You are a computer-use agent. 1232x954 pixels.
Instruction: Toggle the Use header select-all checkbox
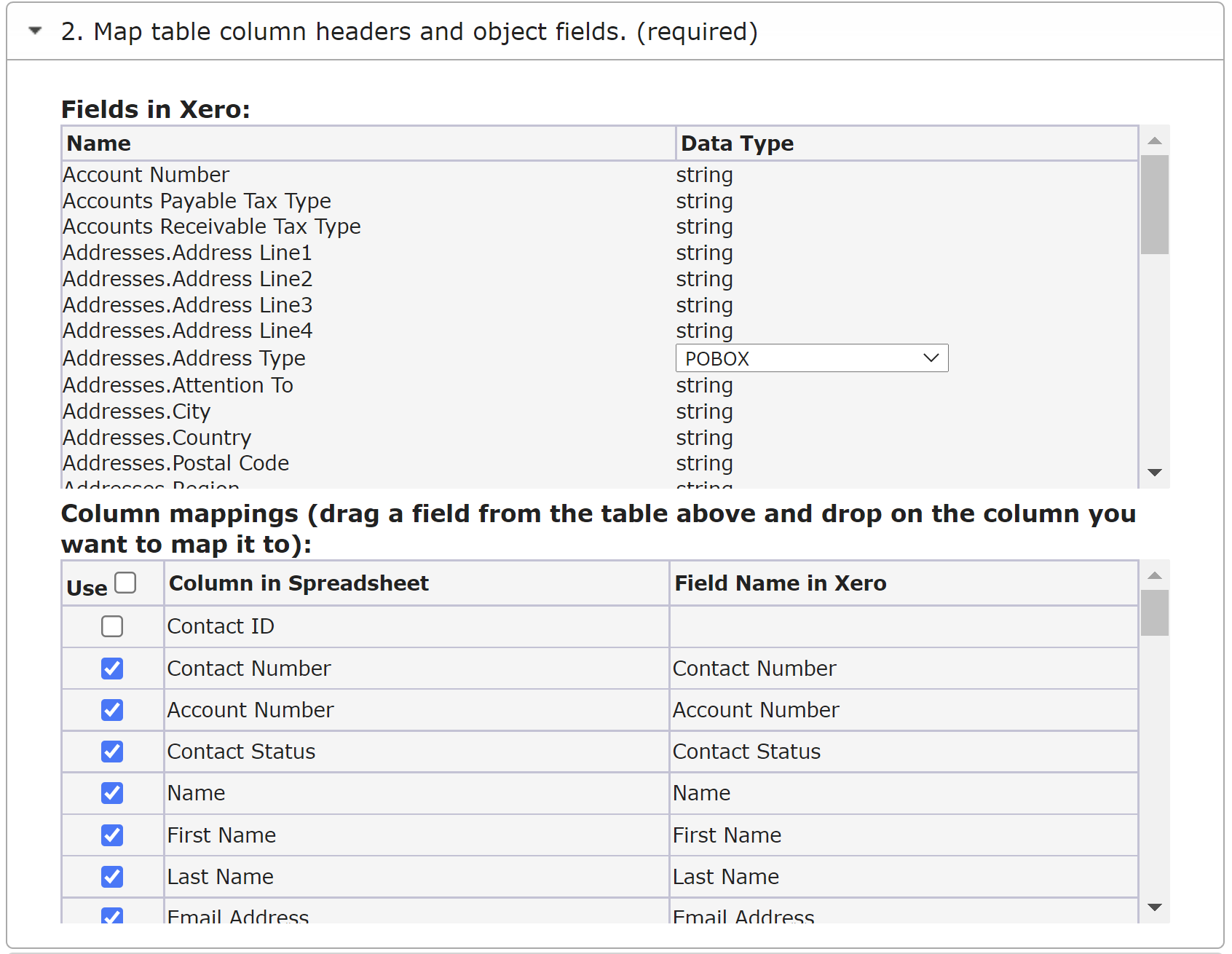pos(125,583)
